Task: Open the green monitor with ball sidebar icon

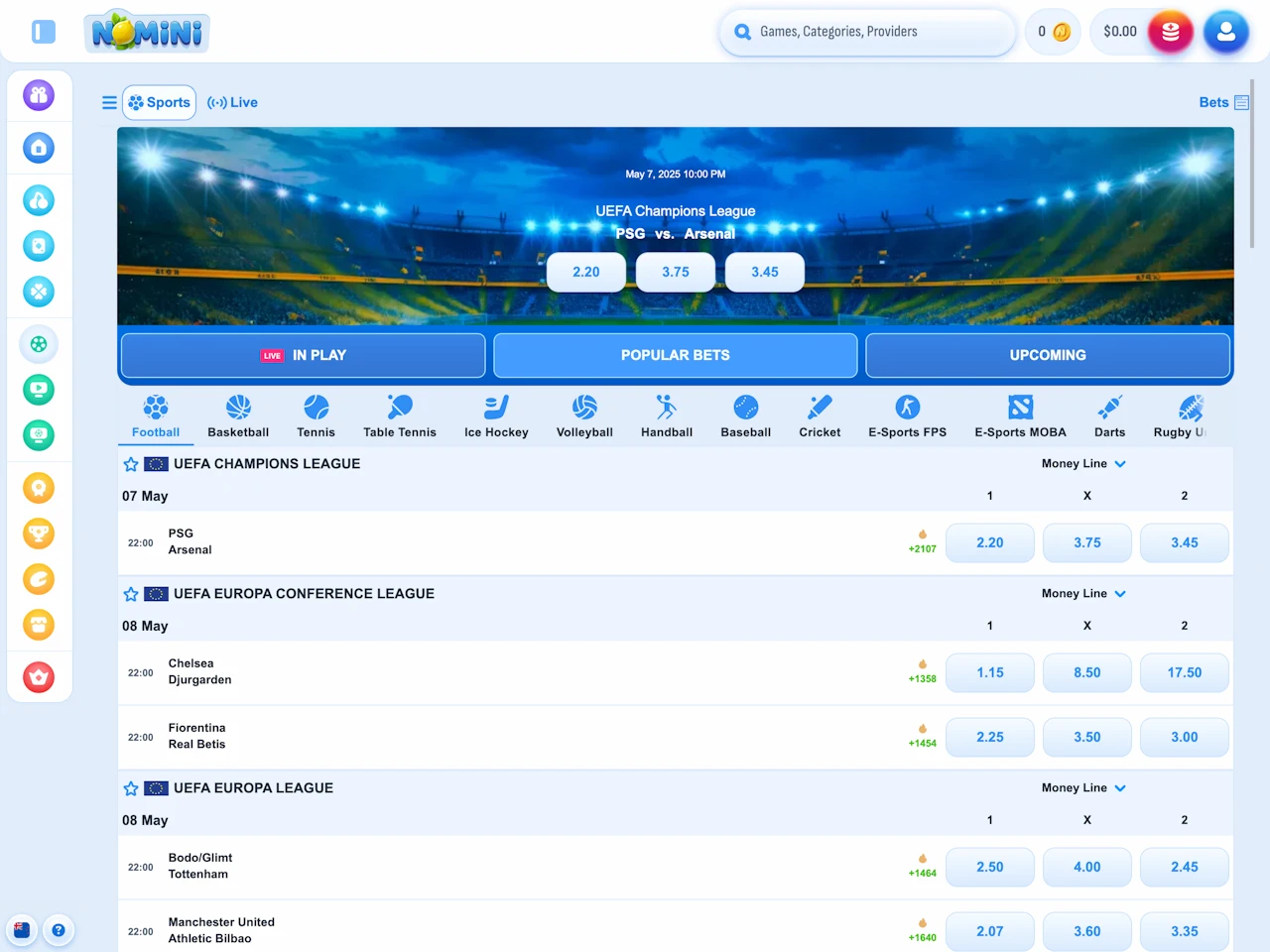Action: 39,435
